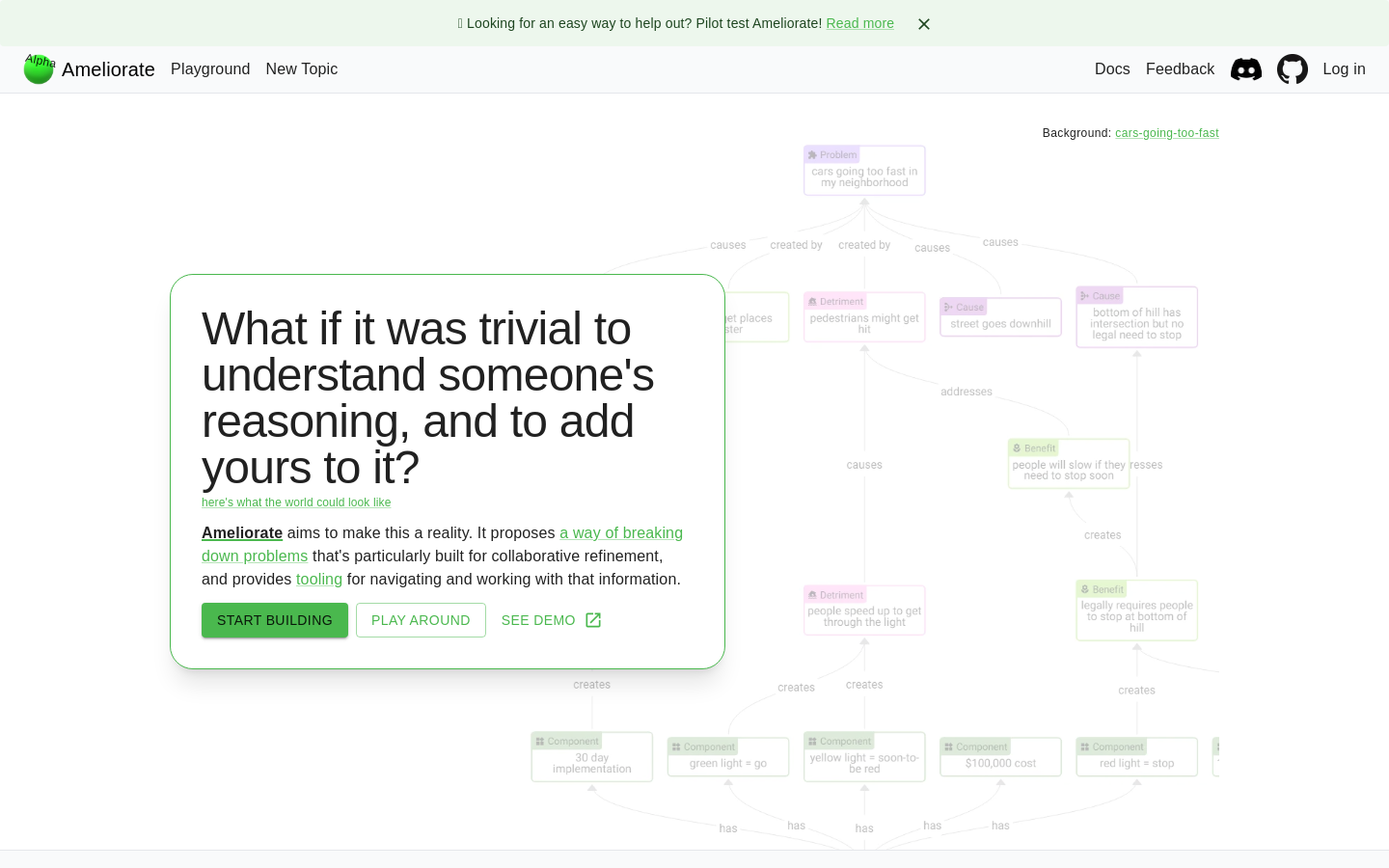The image size is (1389, 868).
Task: Open the Feedback nav item
Action: pos(1180,69)
